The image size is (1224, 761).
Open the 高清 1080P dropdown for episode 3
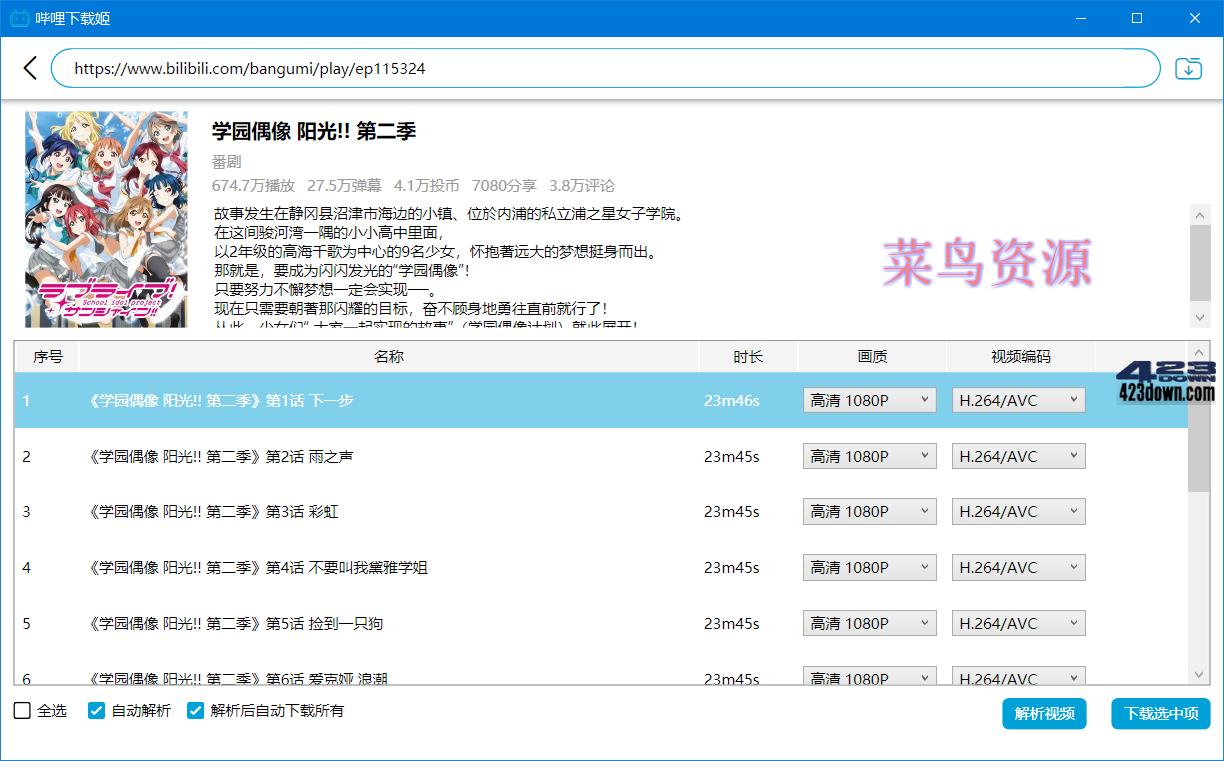pos(868,511)
